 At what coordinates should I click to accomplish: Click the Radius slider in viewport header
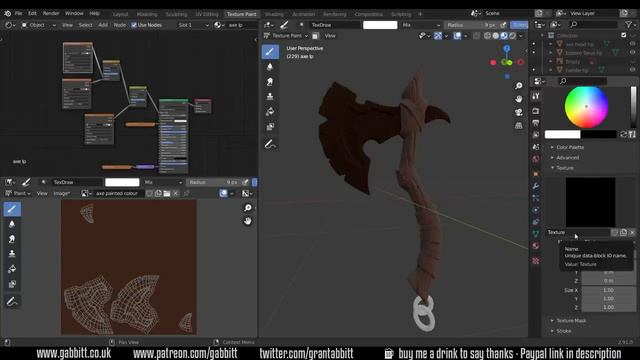click(x=471, y=25)
